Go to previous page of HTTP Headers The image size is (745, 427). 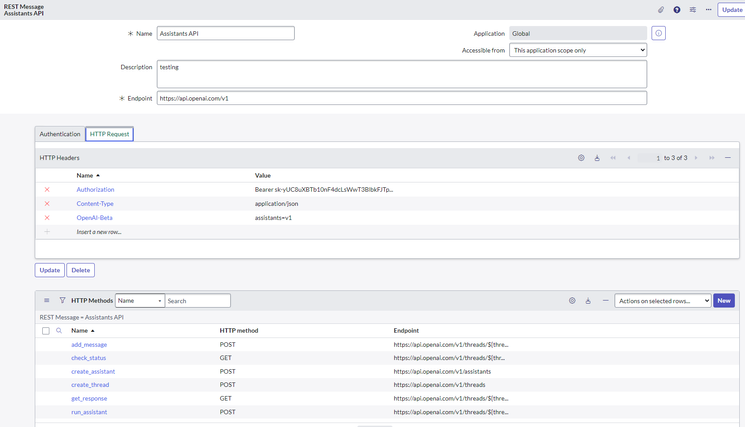tap(629, 158)
